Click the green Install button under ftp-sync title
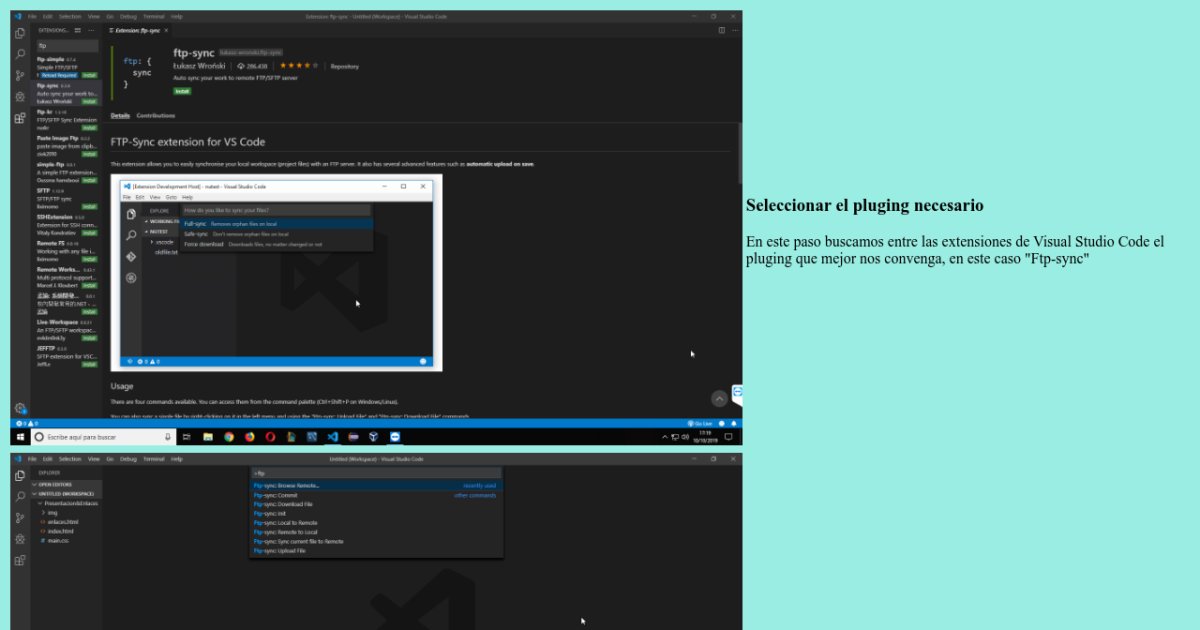Screen dimensions: 1200x630 [x=182, y=91]
